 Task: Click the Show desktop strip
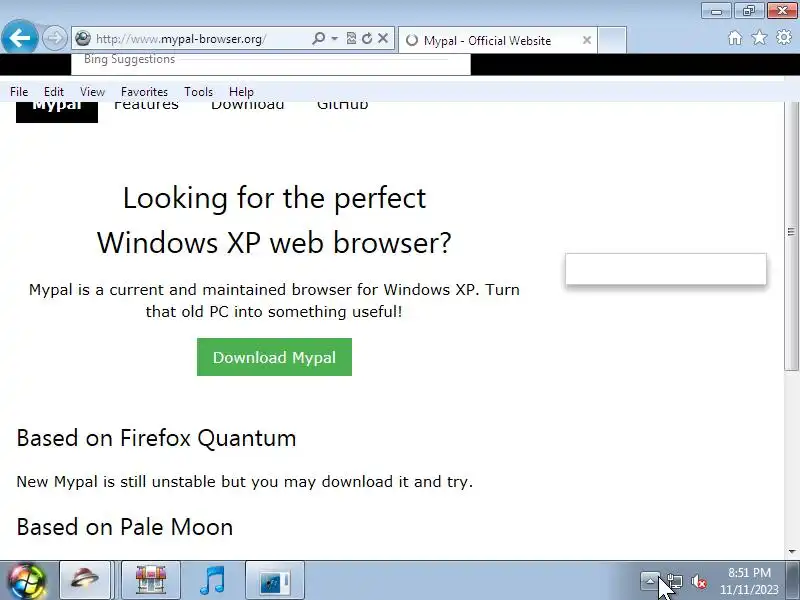795,581
